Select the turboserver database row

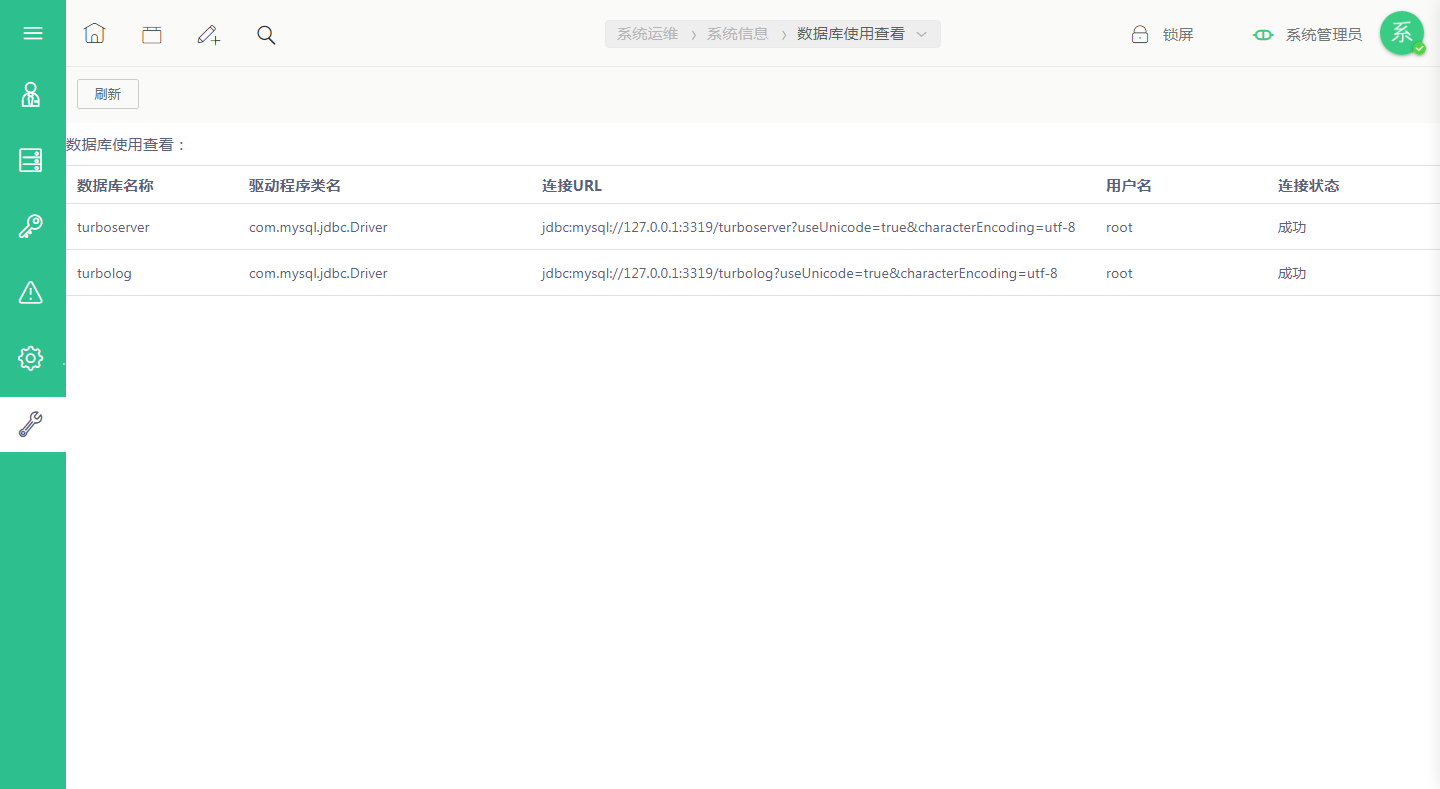(x=753, y=227)
